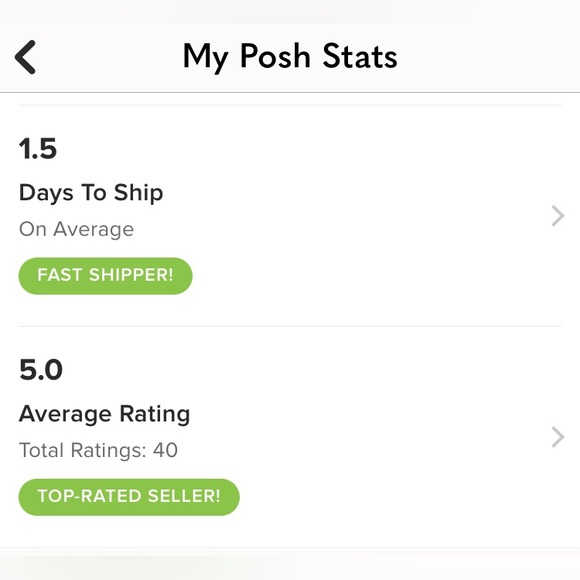
Task: Open Average Rating details chevron
Action: [558, 437]
